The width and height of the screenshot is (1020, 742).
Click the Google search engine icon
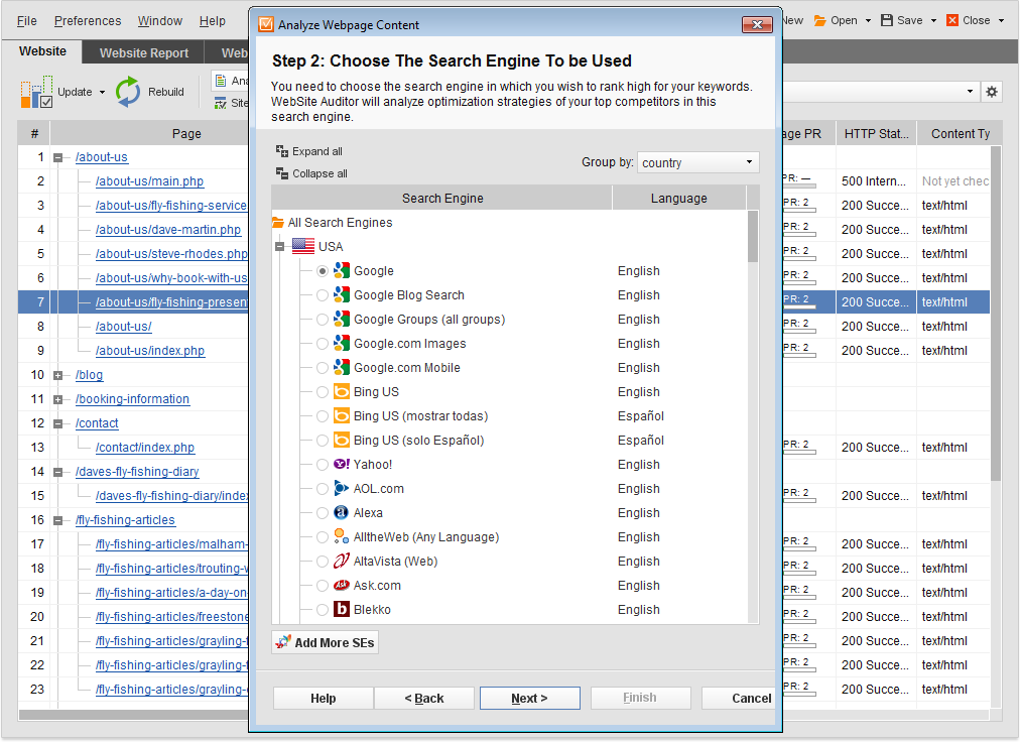[x=342, y=271]
